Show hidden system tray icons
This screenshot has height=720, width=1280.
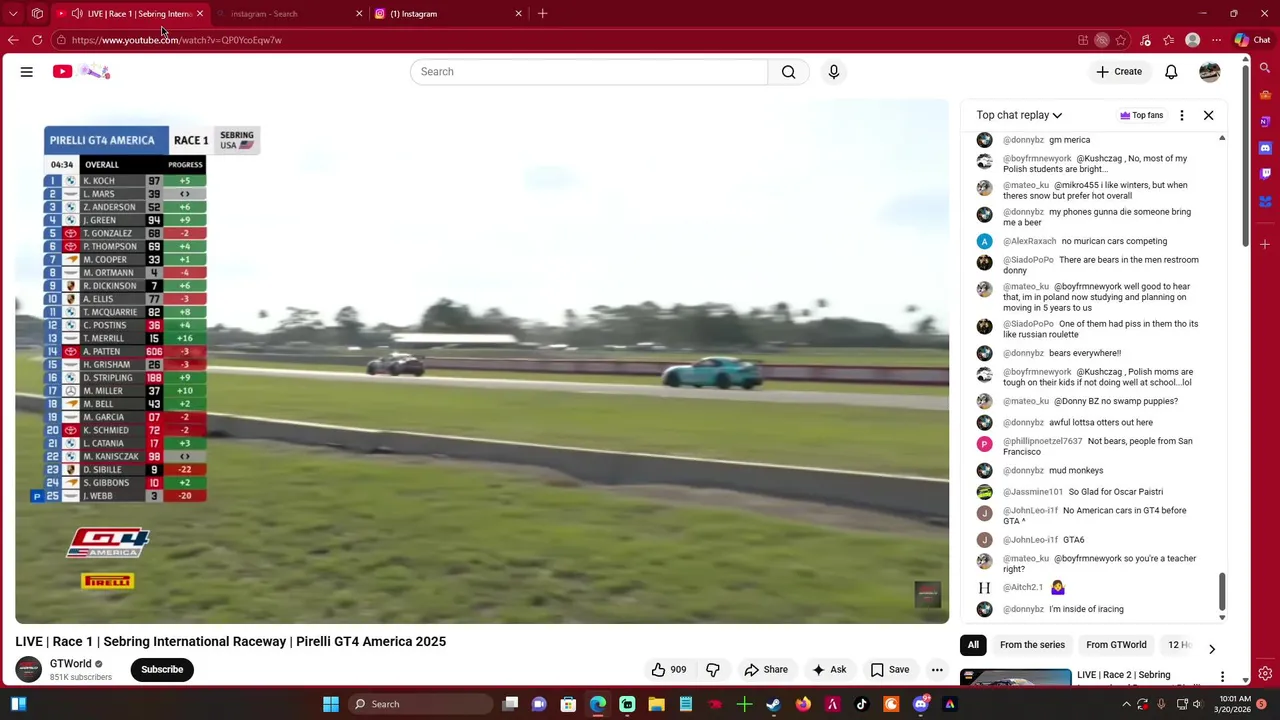(x=1126, y=704)
